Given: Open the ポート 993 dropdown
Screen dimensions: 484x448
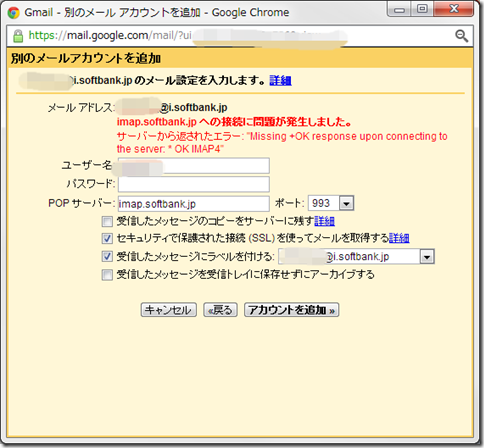Looking at the screenshot, I should click(x=331, y=203).
